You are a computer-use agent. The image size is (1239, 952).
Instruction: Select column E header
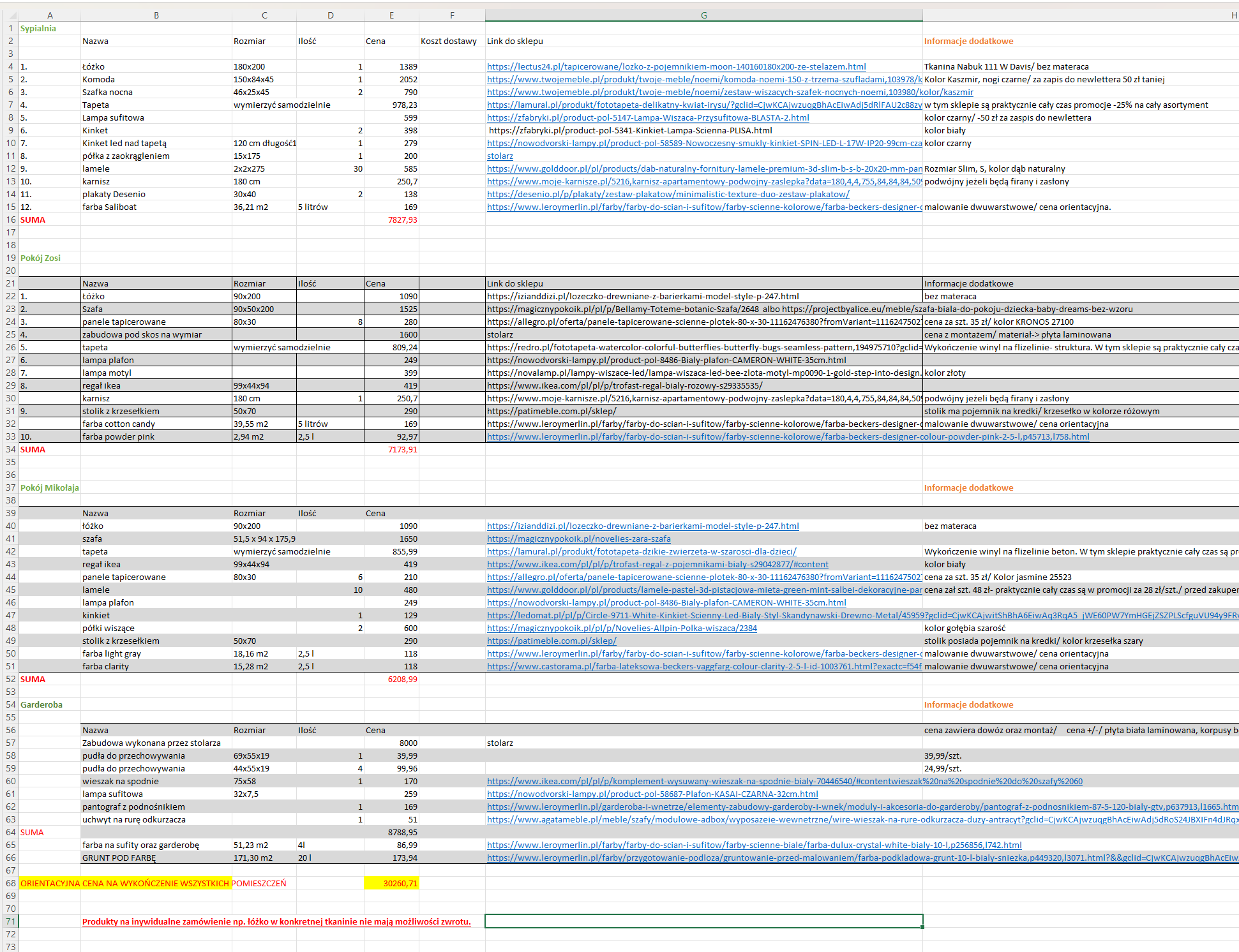391,15
